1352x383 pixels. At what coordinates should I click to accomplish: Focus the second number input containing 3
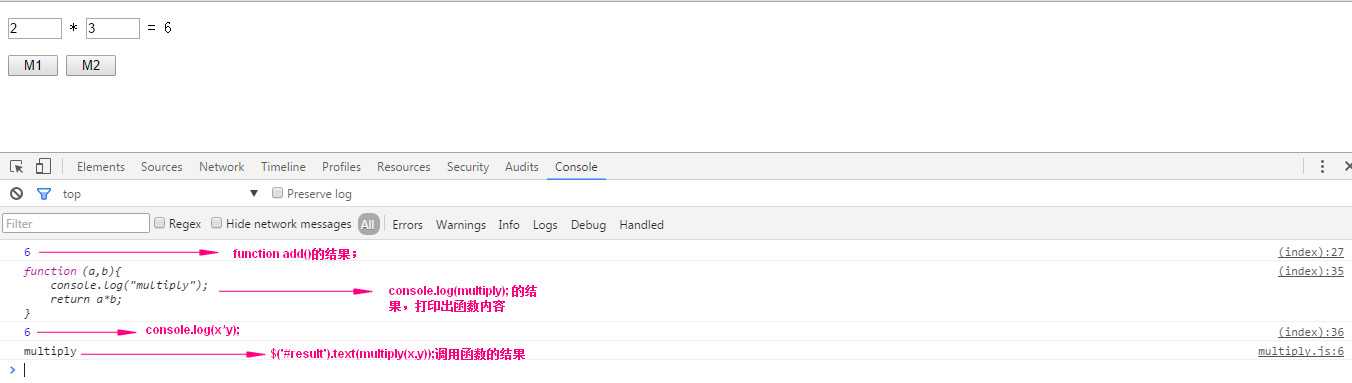[113, 29]
